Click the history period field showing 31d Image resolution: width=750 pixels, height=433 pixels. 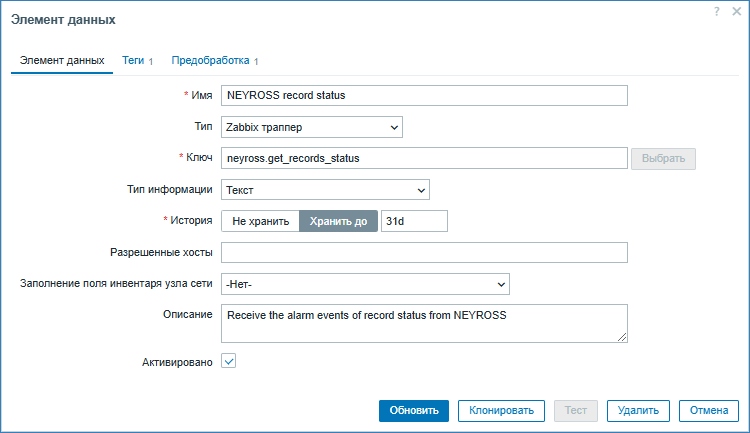[x=414, y=221]
